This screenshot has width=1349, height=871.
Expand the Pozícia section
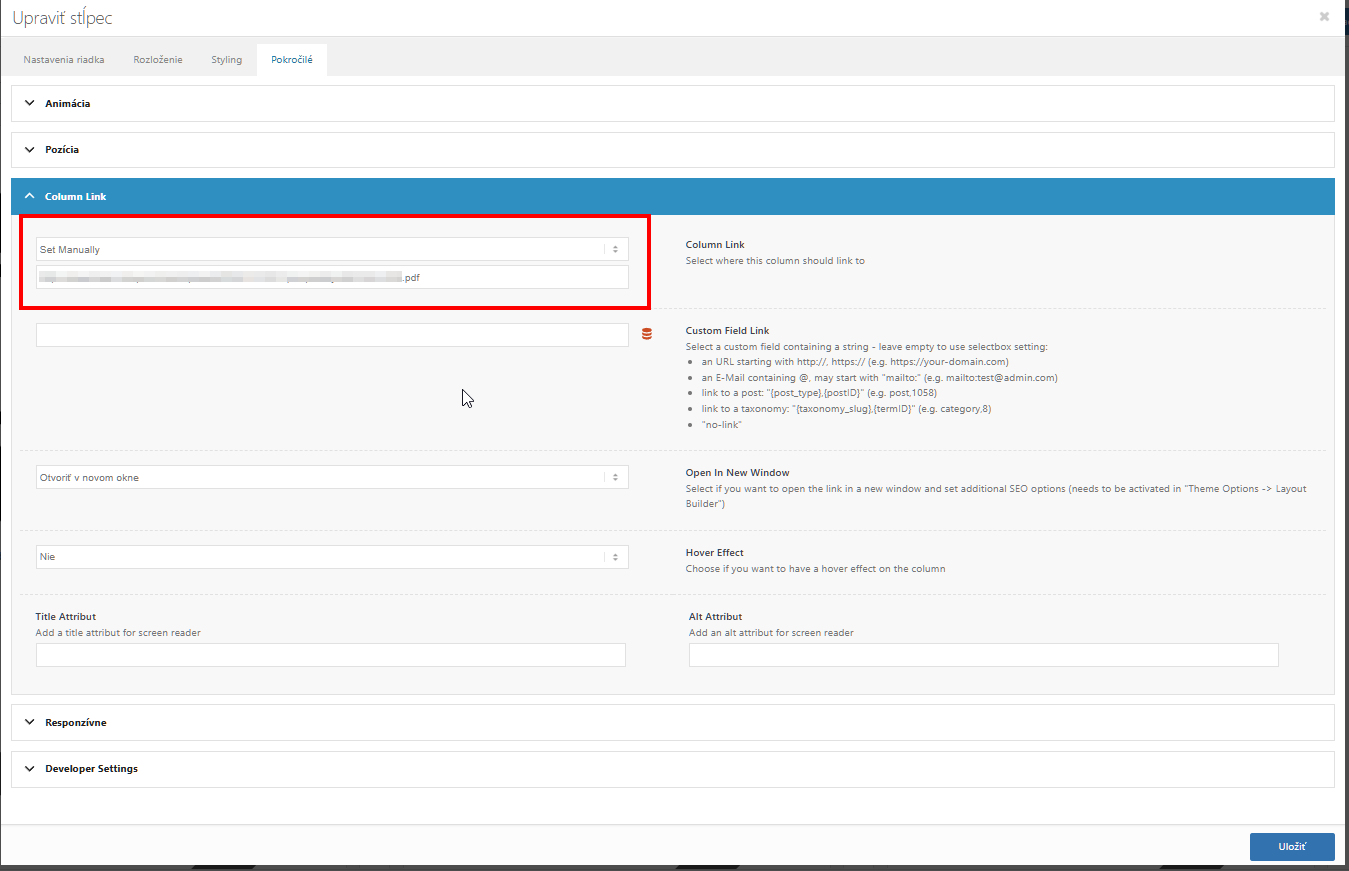[x=673, y=149]
